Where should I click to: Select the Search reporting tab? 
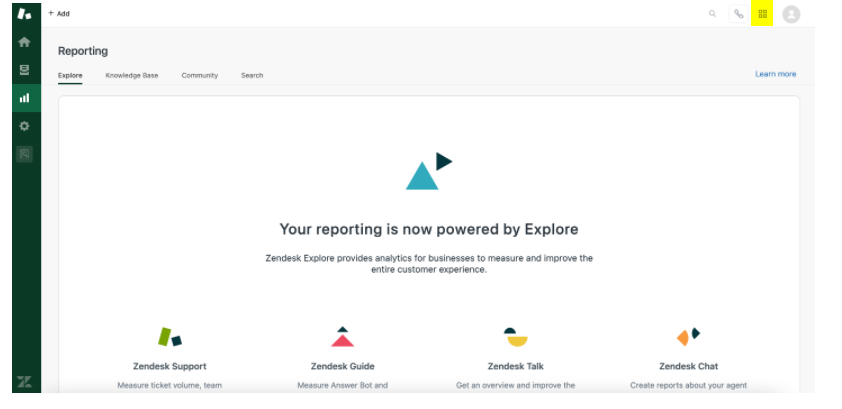[252, 75]
